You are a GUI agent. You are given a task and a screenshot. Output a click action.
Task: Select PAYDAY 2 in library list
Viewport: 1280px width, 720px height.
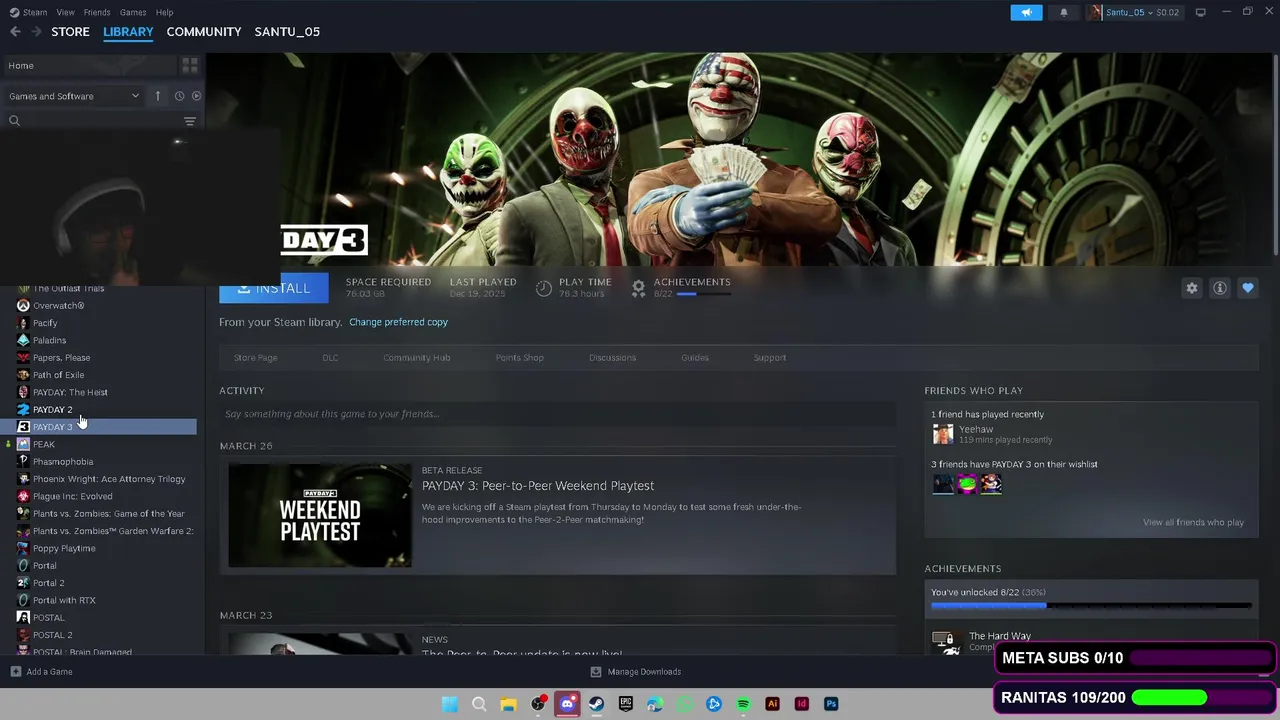click(x=52, y=409)
